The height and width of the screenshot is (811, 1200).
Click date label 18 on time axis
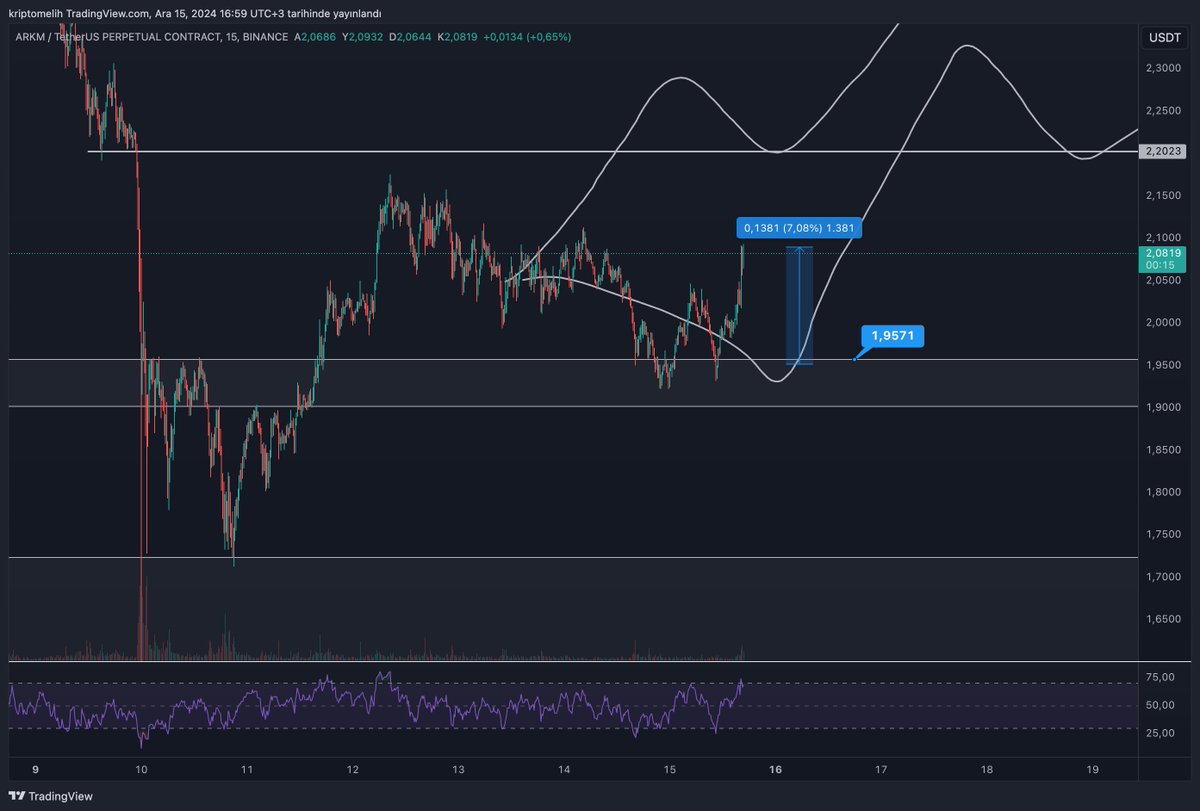pos(987,770)
